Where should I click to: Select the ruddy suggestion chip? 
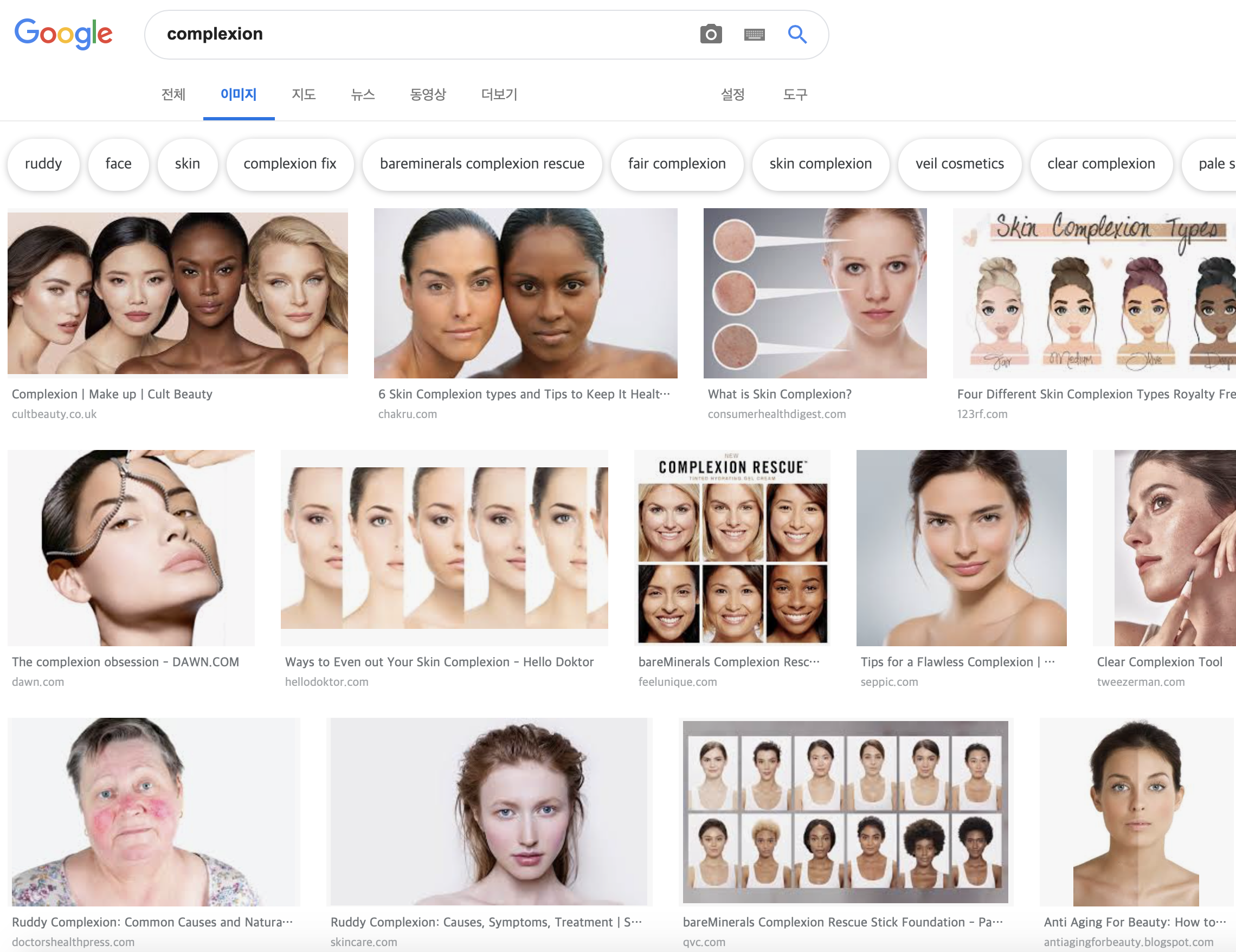(43, 164)
